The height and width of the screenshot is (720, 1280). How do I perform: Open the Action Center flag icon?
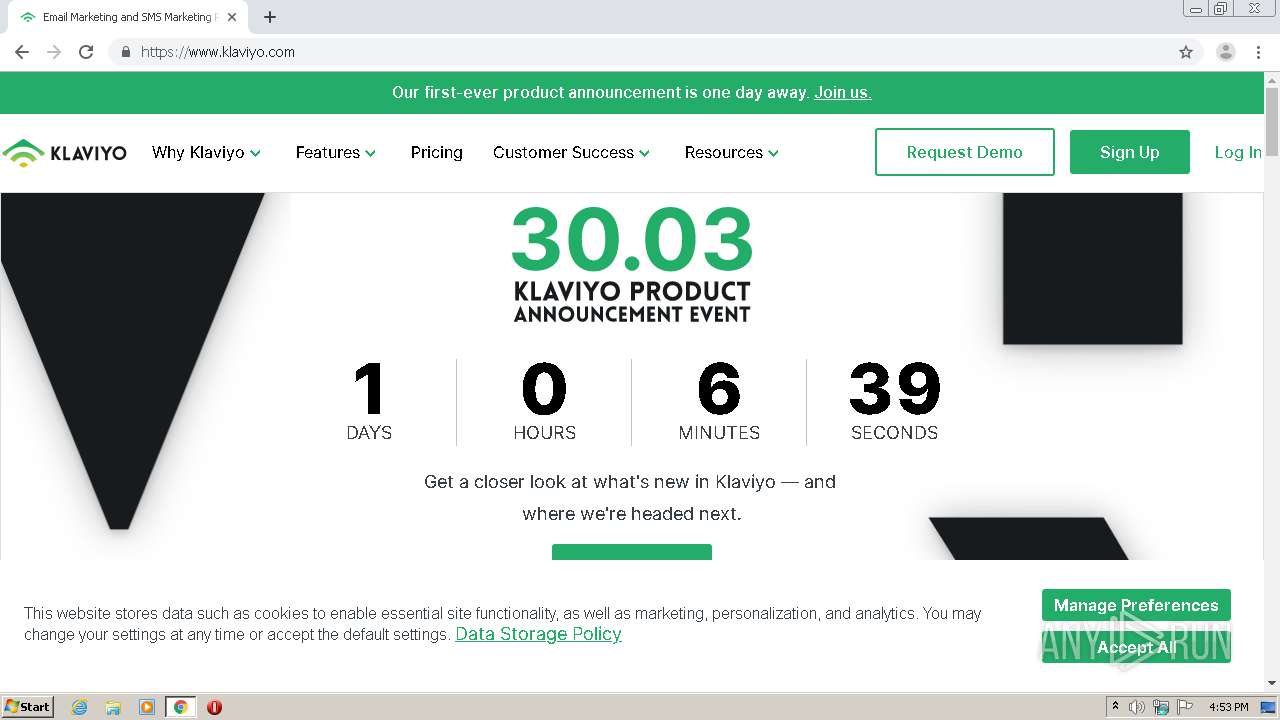(1185, 707)
